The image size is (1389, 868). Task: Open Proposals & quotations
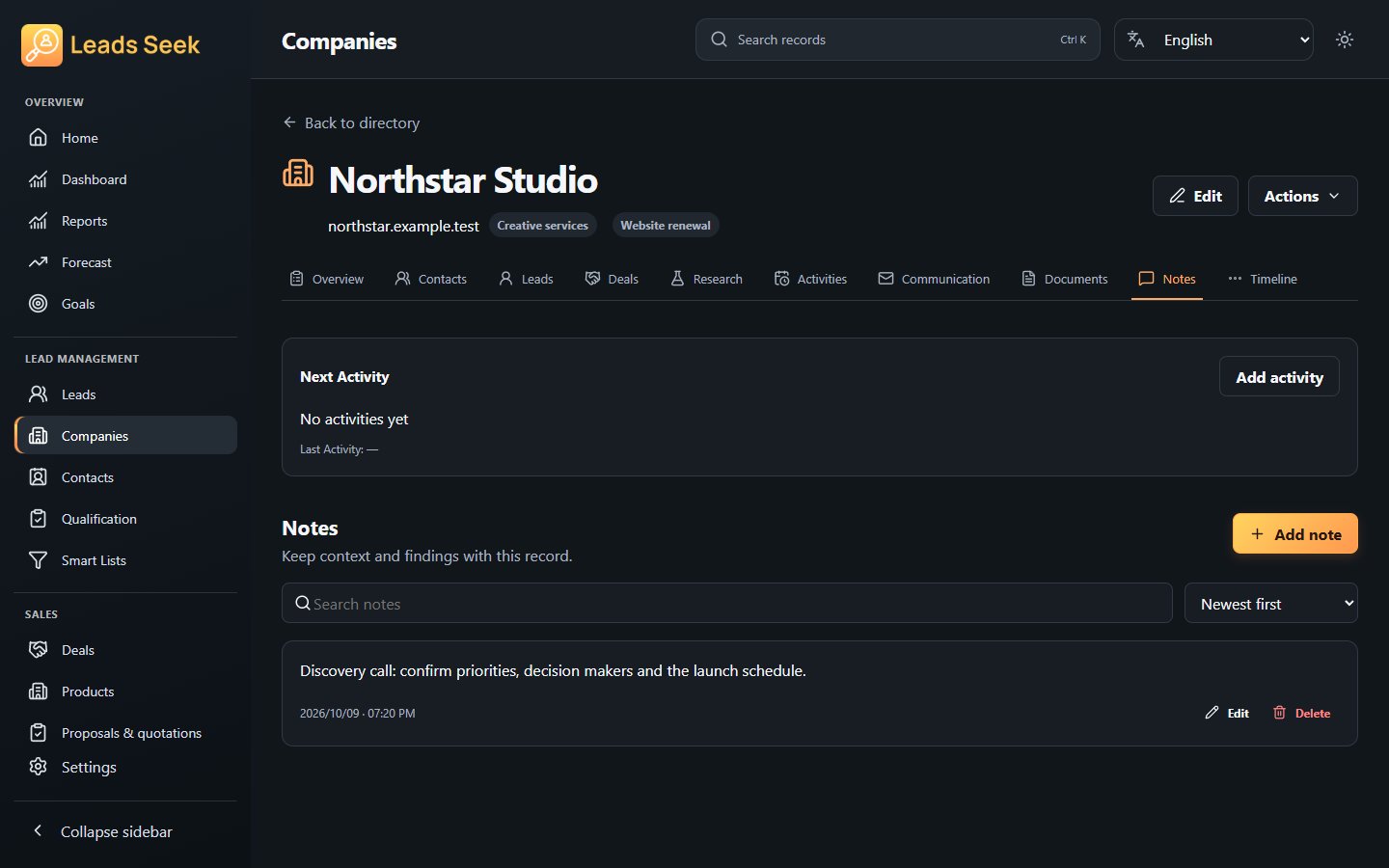[x=125, y=733]
